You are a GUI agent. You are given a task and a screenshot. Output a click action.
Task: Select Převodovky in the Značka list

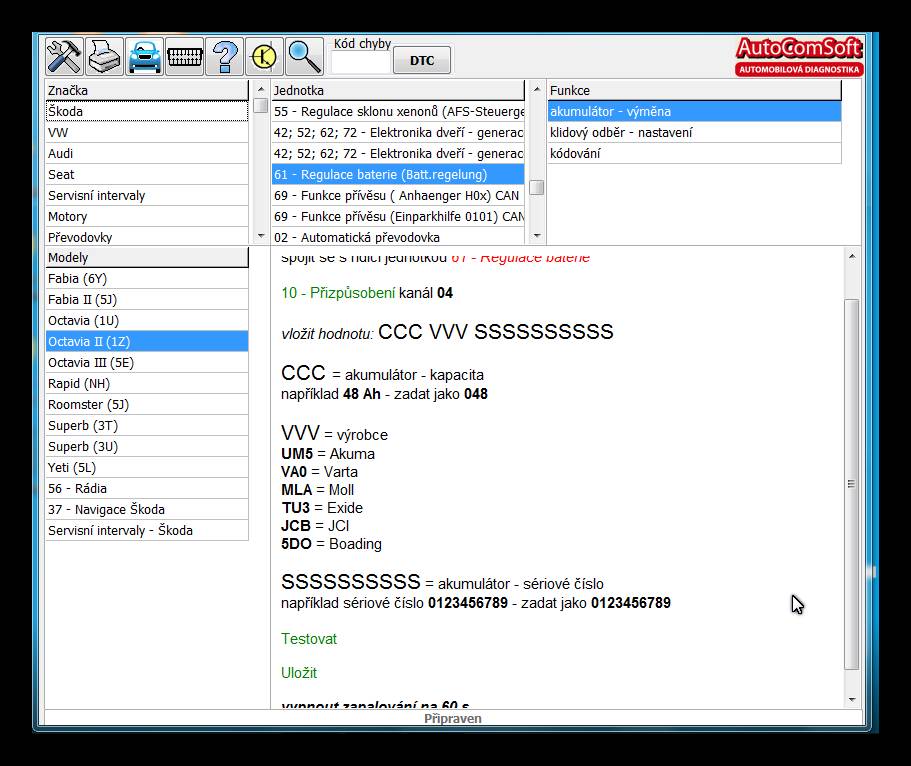pos(147,237)
